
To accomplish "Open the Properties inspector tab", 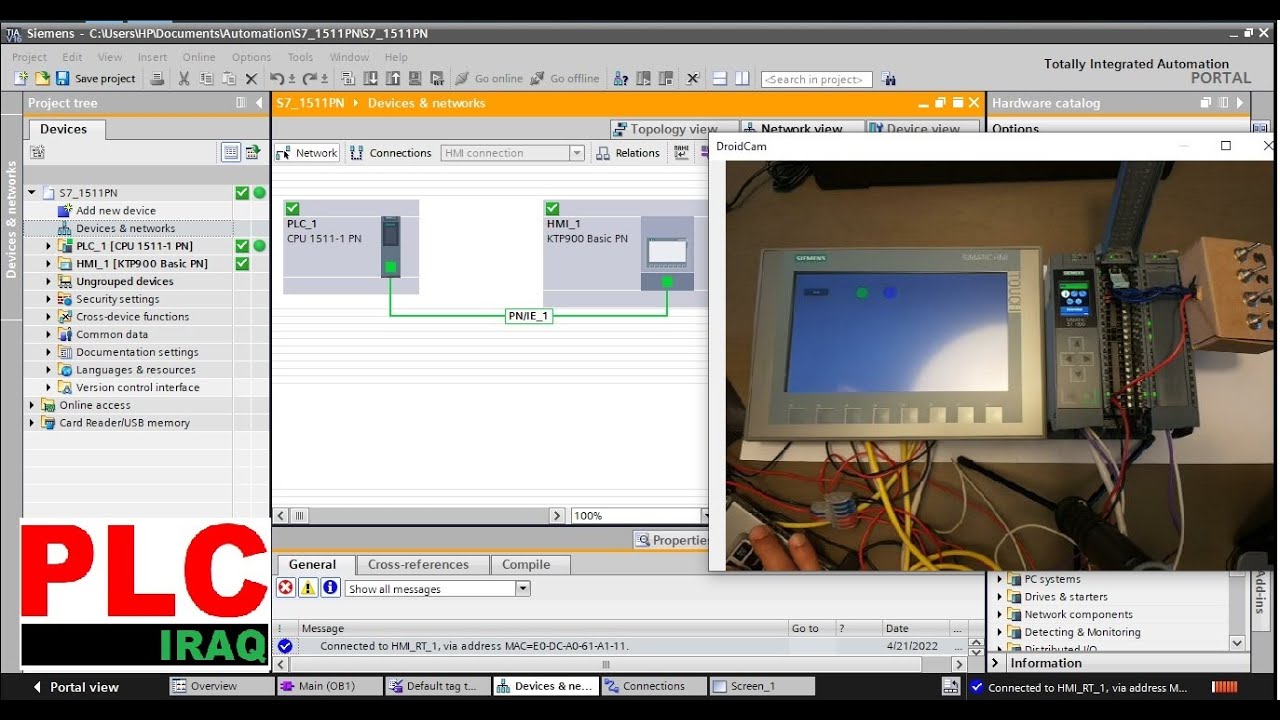I will pyautogui.click(x=671, y=540).
